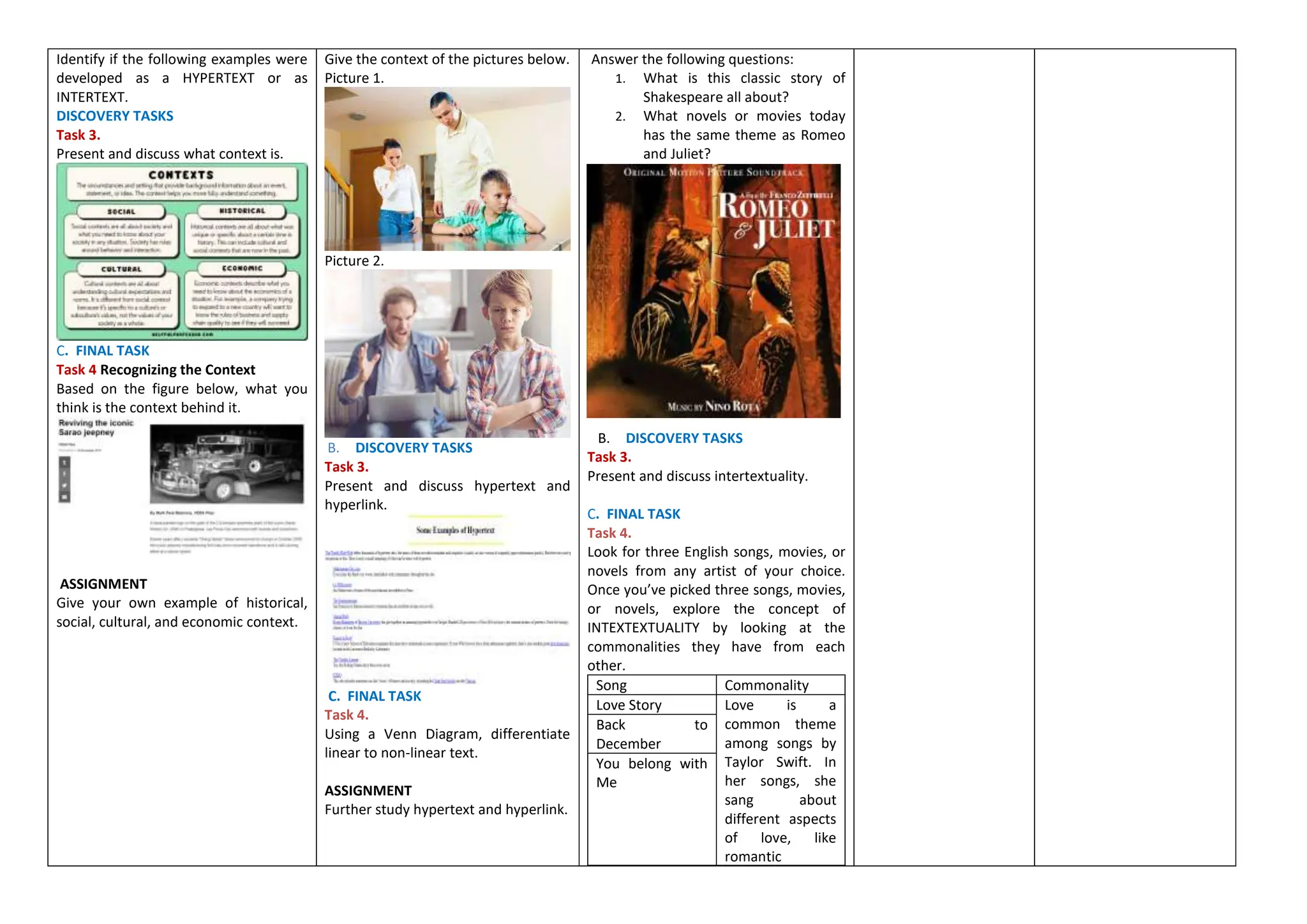Click 'Reviving the iconic Sarao jeepney' headline
Screen dimensions: 1307x924
click(96, 428)
